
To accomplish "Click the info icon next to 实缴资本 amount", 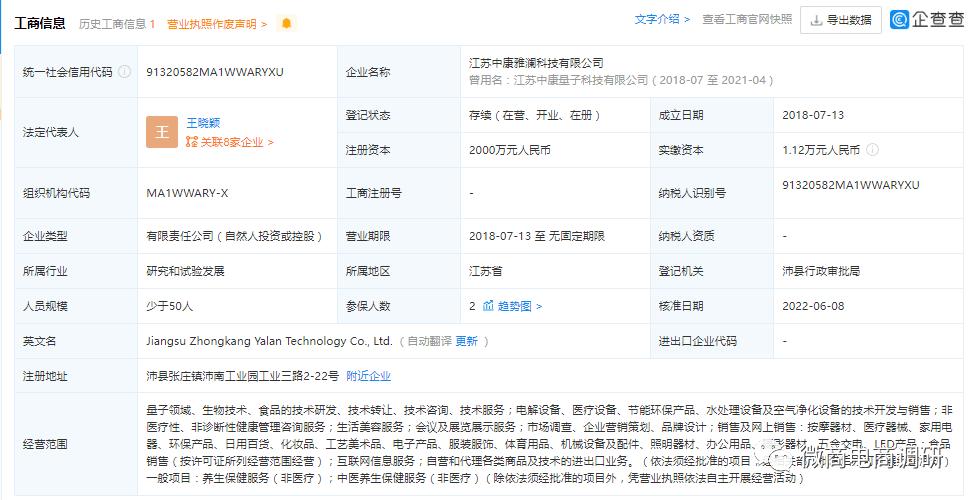I will [872, 150].
